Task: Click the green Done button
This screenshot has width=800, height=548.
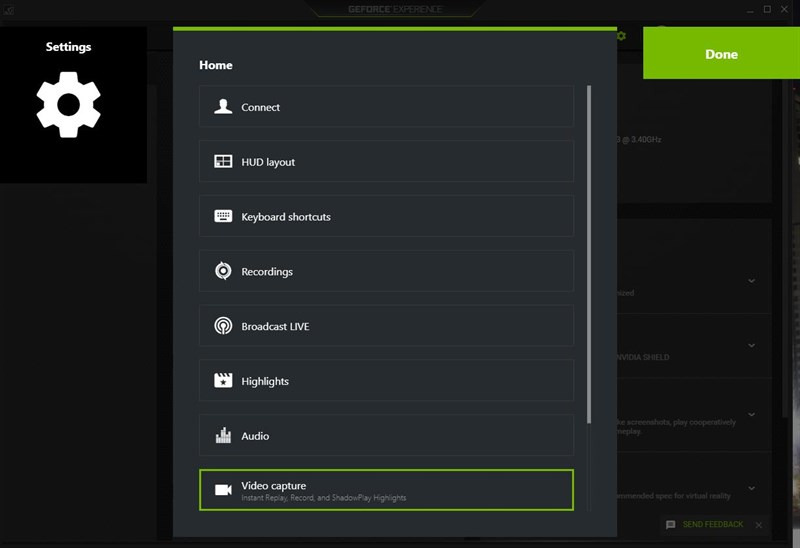Action: pos(721,53)
